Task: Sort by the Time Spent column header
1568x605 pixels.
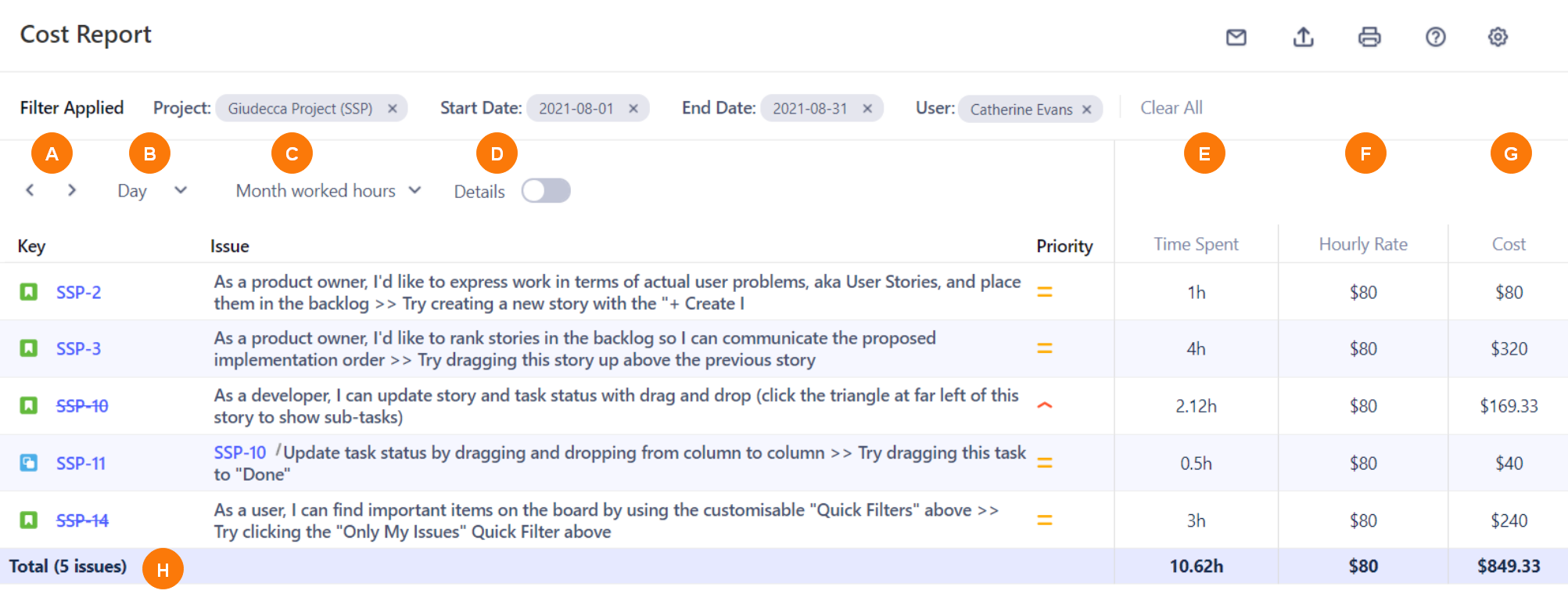Action: point(1196,244)
